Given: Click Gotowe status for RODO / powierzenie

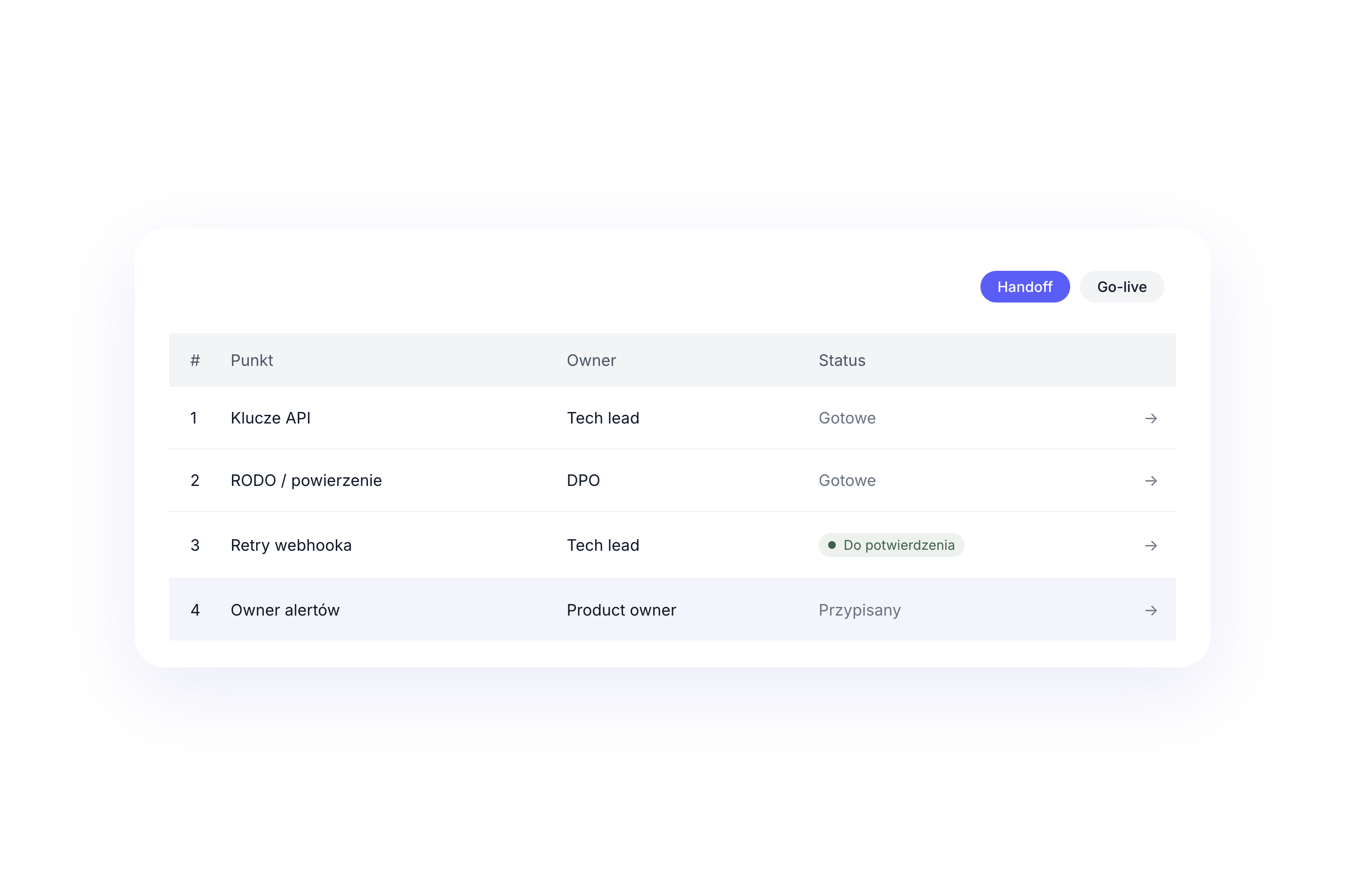Looking at the screenshot, I should click(x=846, y=481).
